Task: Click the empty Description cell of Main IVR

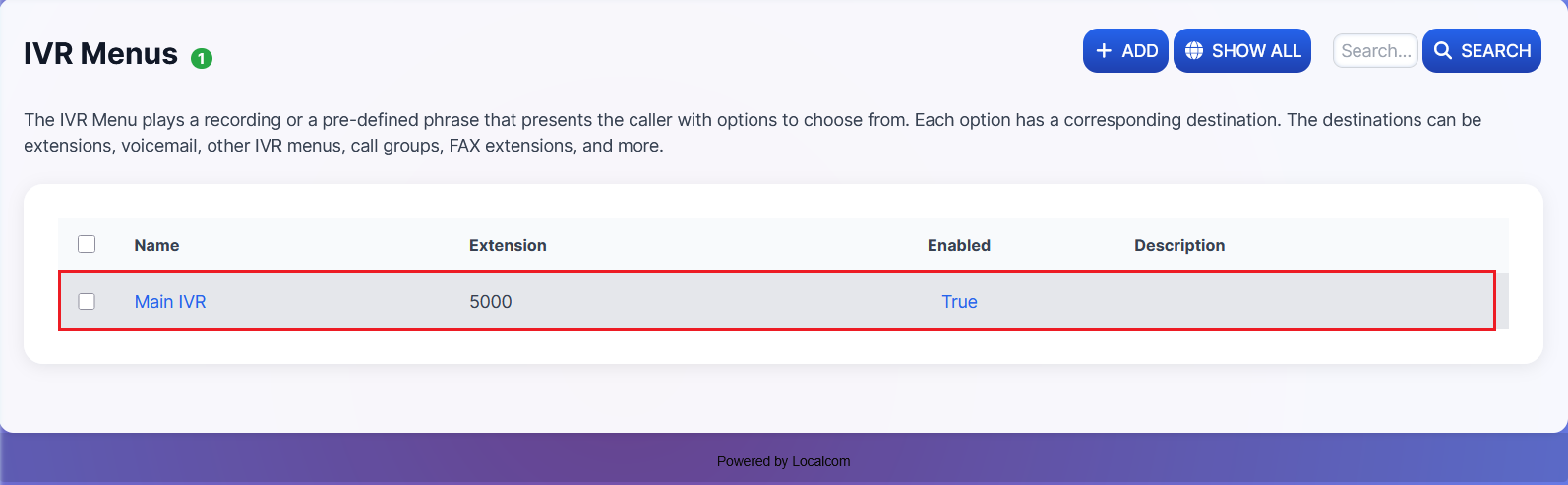Action: coord(1279,302)
